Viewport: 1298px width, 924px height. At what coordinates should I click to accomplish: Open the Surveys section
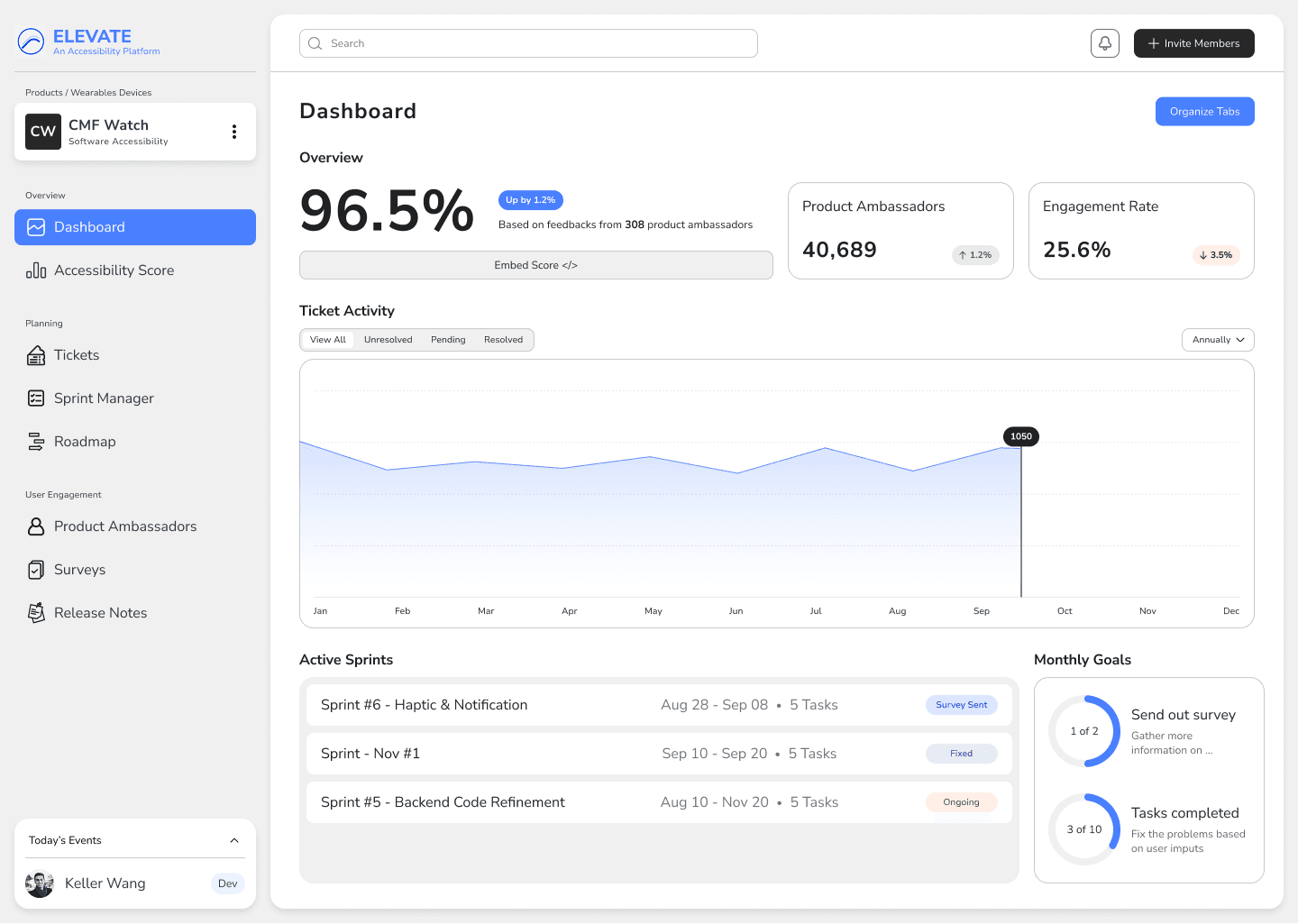tap(80, 569)
